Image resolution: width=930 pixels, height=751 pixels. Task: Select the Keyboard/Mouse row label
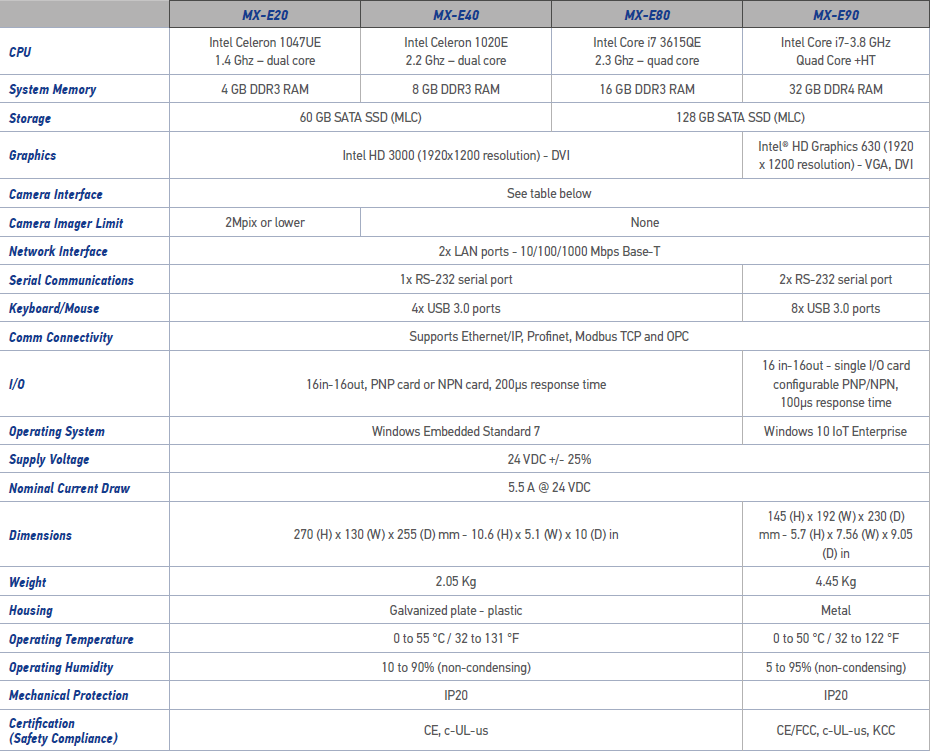(54, 308)
